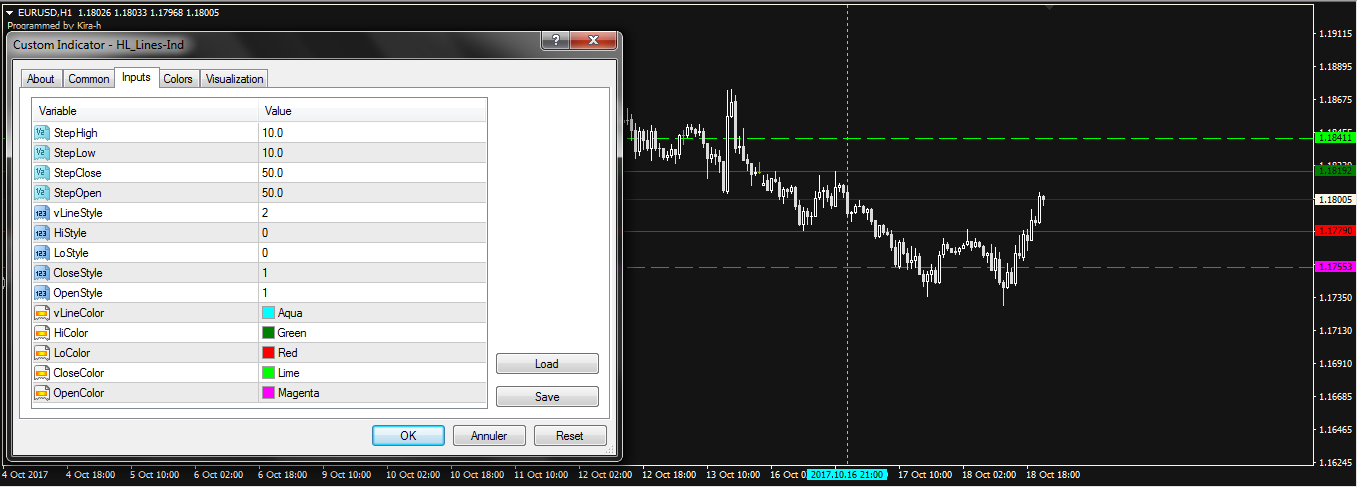Screen dimensions: 1360x488
Task: Switch to the About tab
Action: point(41,79)
